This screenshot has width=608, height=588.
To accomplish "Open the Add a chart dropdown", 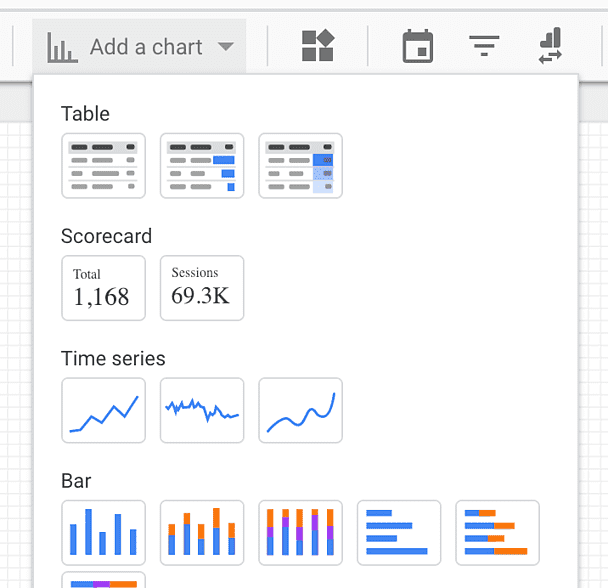I will coord(139,47).
